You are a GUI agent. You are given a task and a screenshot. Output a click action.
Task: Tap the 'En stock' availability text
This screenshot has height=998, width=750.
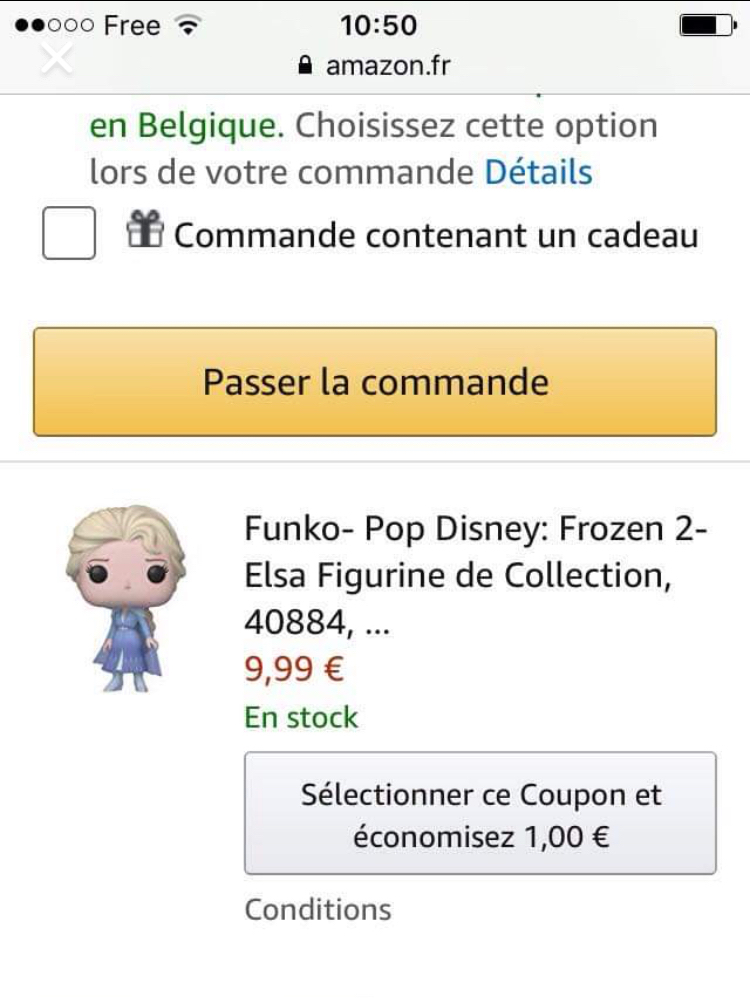pos(301,717)
